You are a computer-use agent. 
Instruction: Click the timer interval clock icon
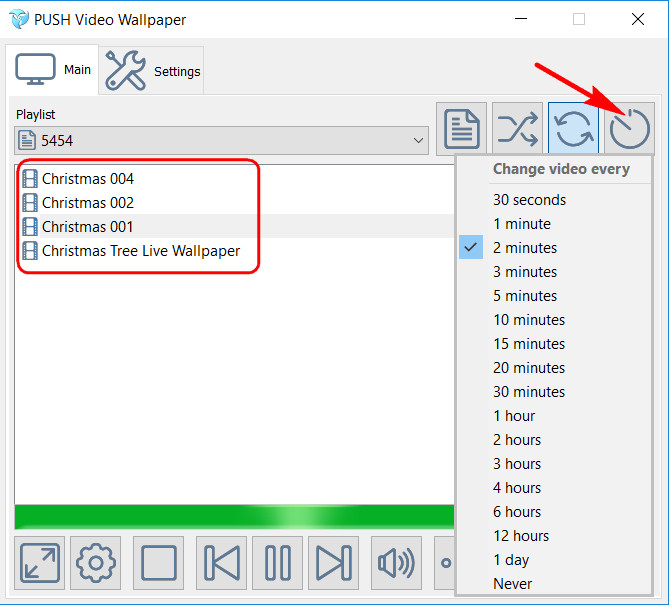click(x=629, y=128)
